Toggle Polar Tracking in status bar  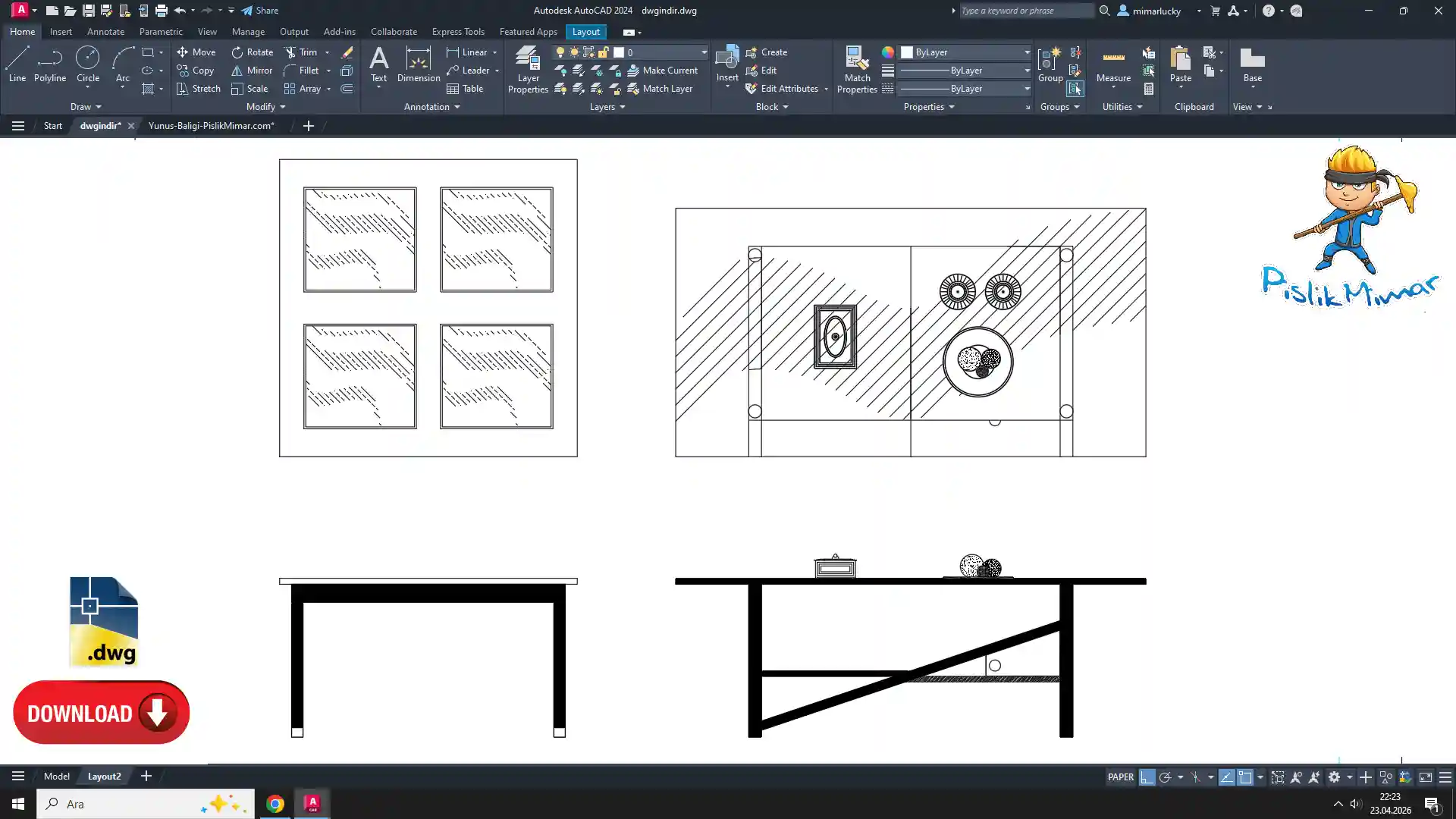click(1166, 777)
